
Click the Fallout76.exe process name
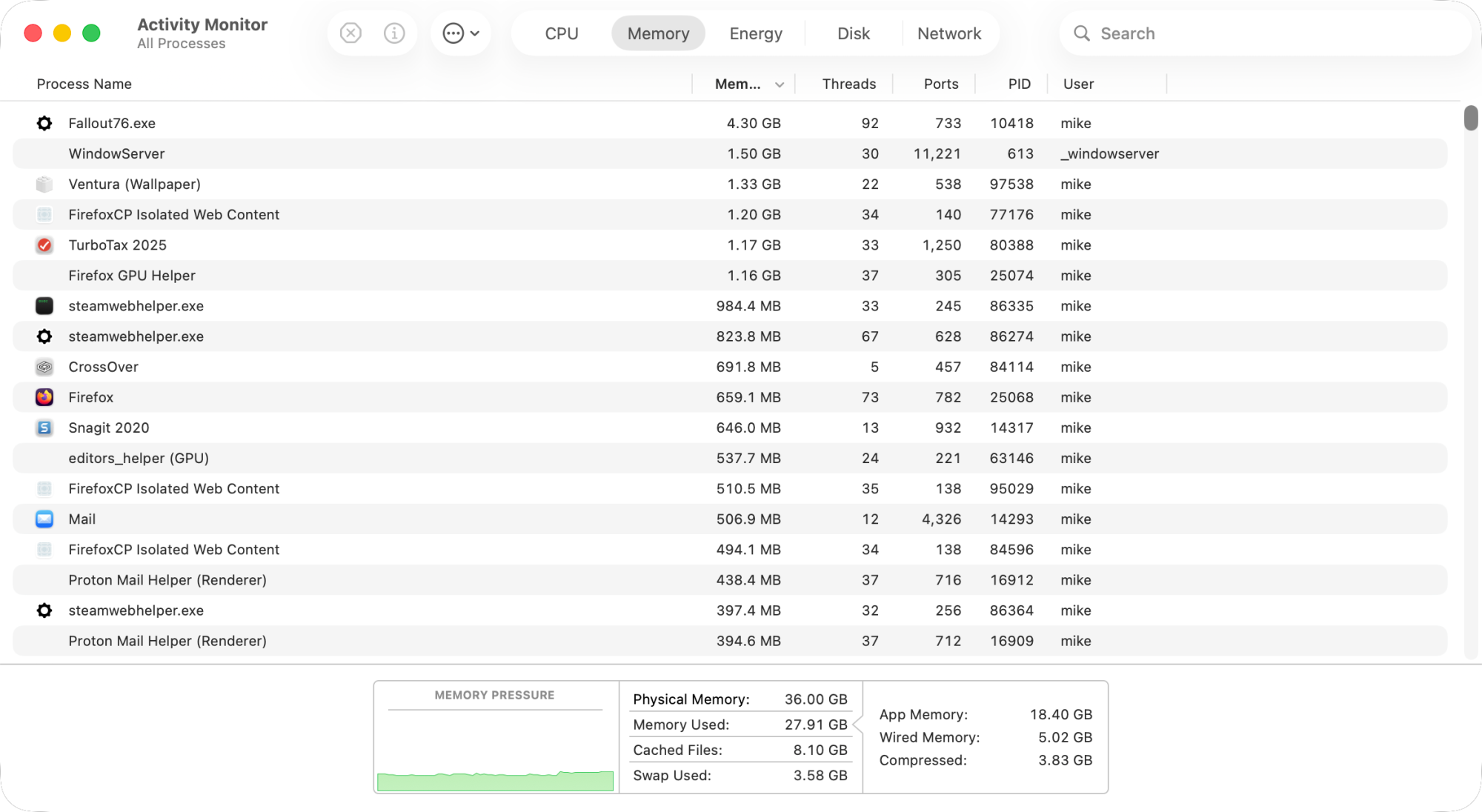[x=112, y=123]
